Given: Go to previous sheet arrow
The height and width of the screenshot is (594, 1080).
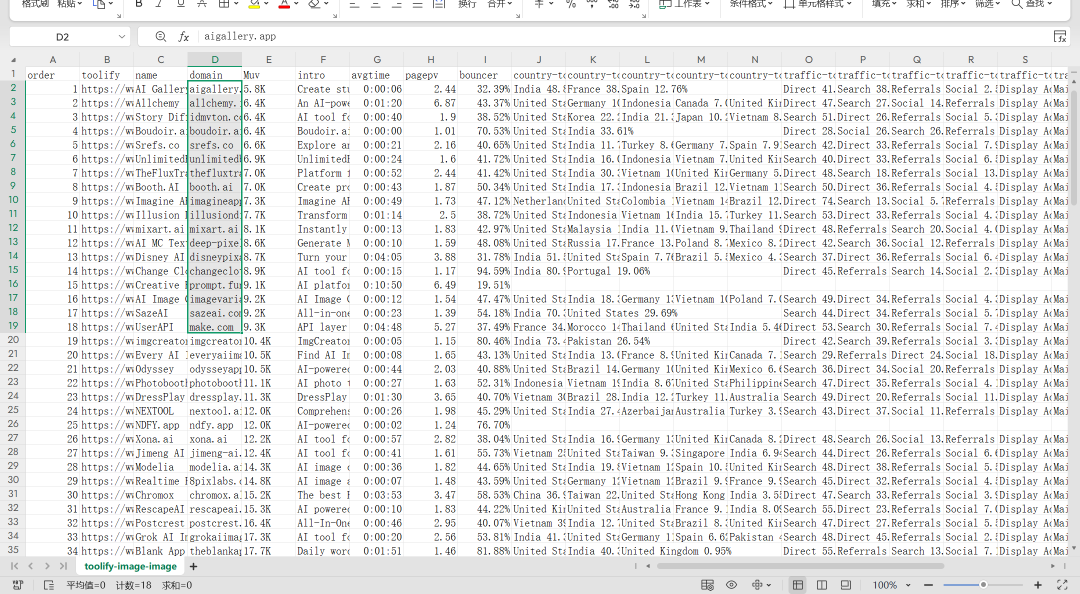Looking at the screenshot, I should 30,566.
